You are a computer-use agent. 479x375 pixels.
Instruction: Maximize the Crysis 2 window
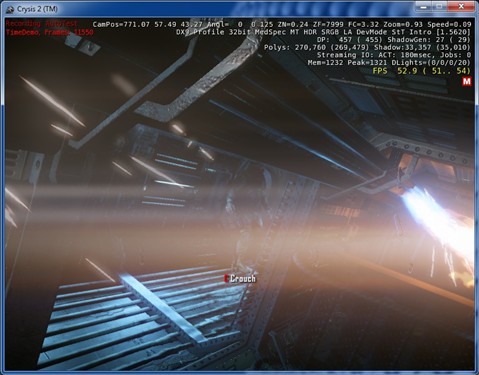439,6
